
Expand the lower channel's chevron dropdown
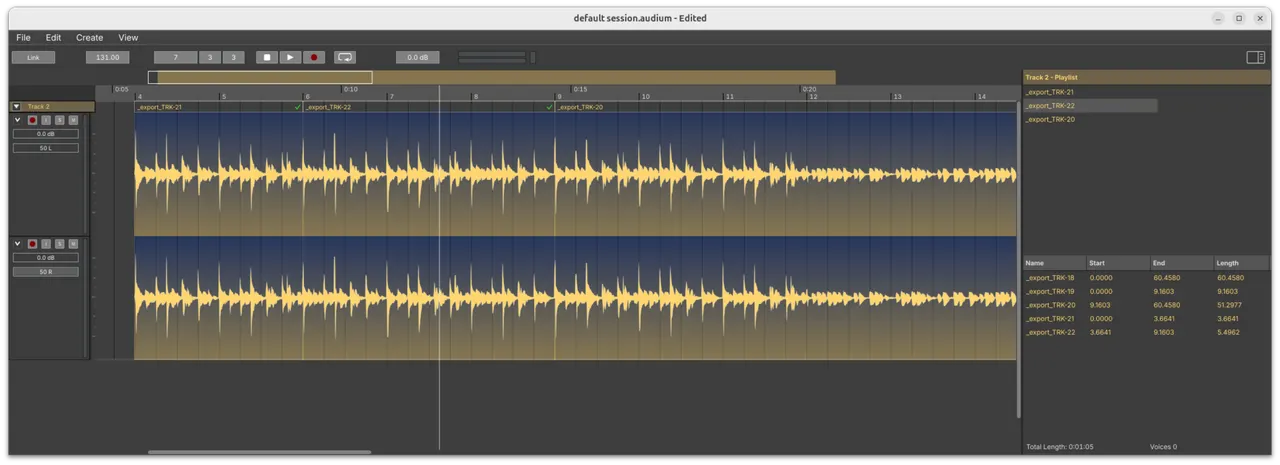pyautogui.click(x=17, y=243)
